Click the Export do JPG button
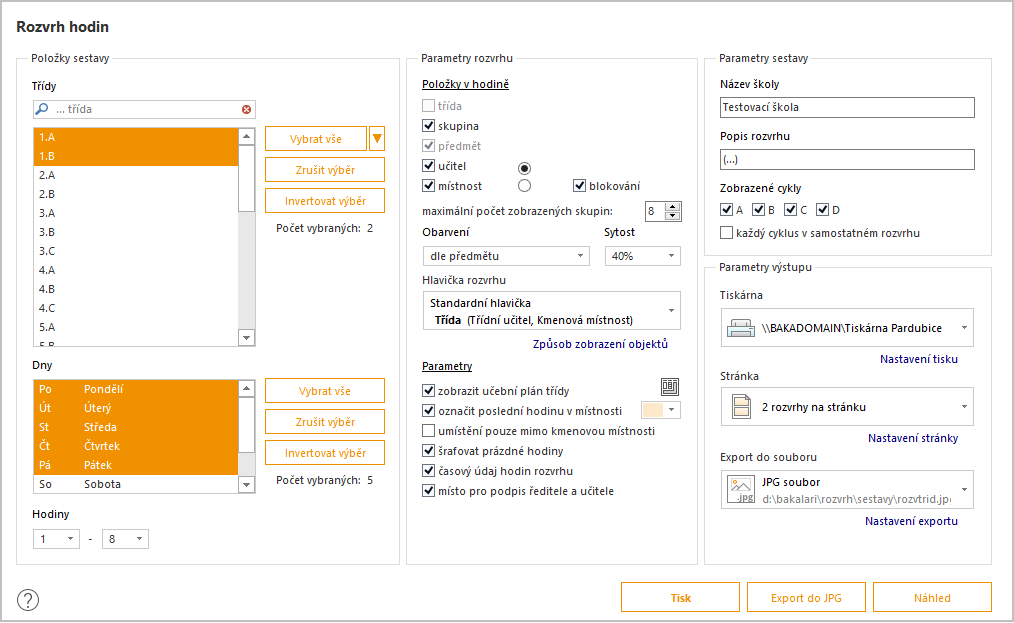This screenshot has width=1014, height=623. [806, 597]
